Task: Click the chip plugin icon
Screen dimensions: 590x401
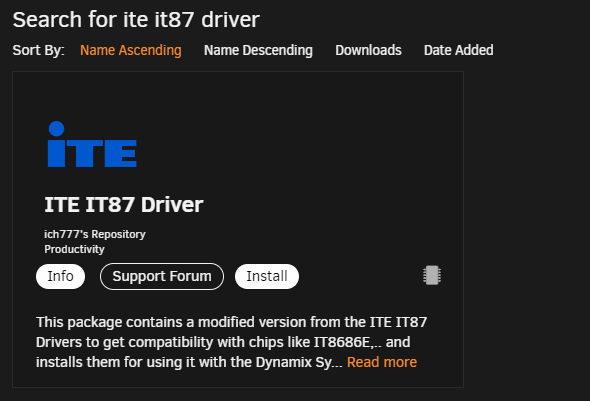Action: click(432, 275)
